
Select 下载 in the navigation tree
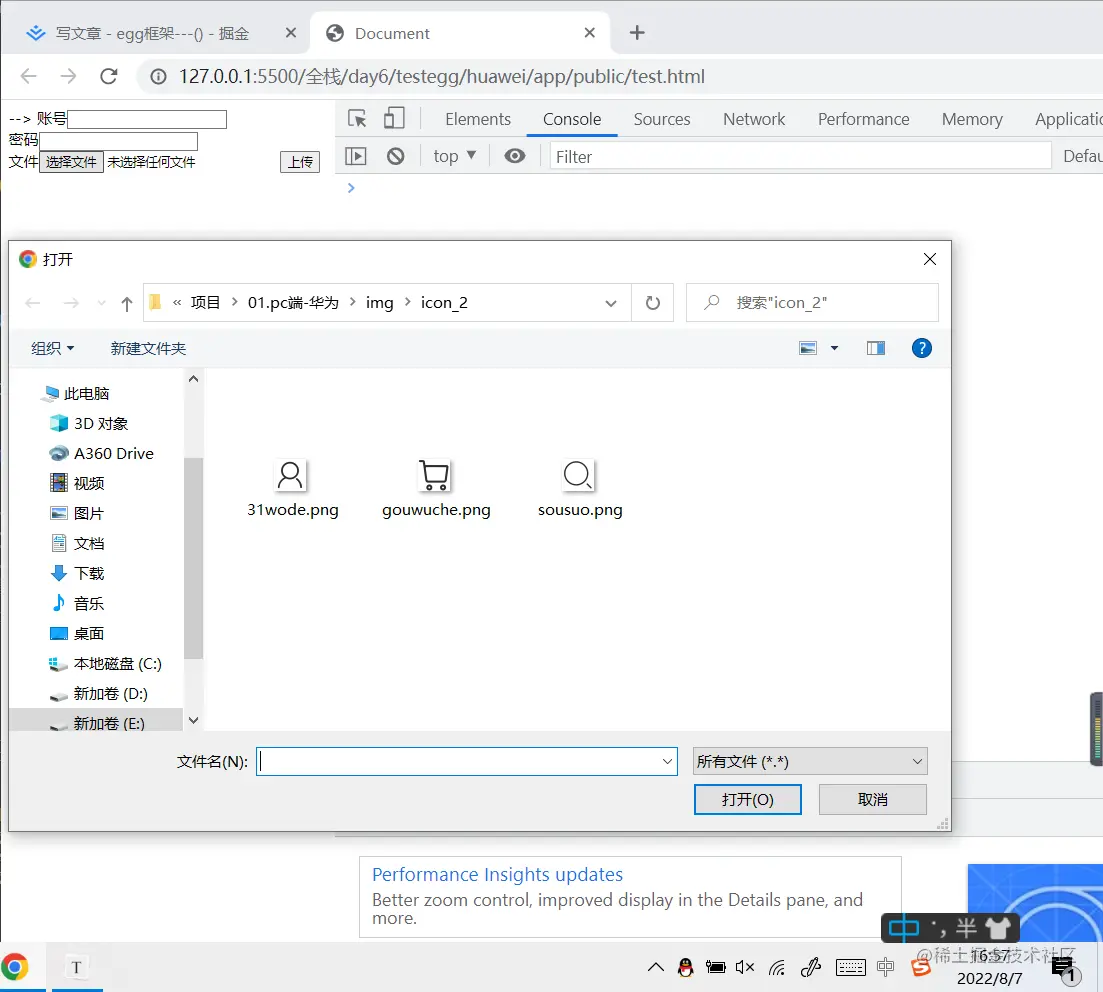[x=77, y=573]
